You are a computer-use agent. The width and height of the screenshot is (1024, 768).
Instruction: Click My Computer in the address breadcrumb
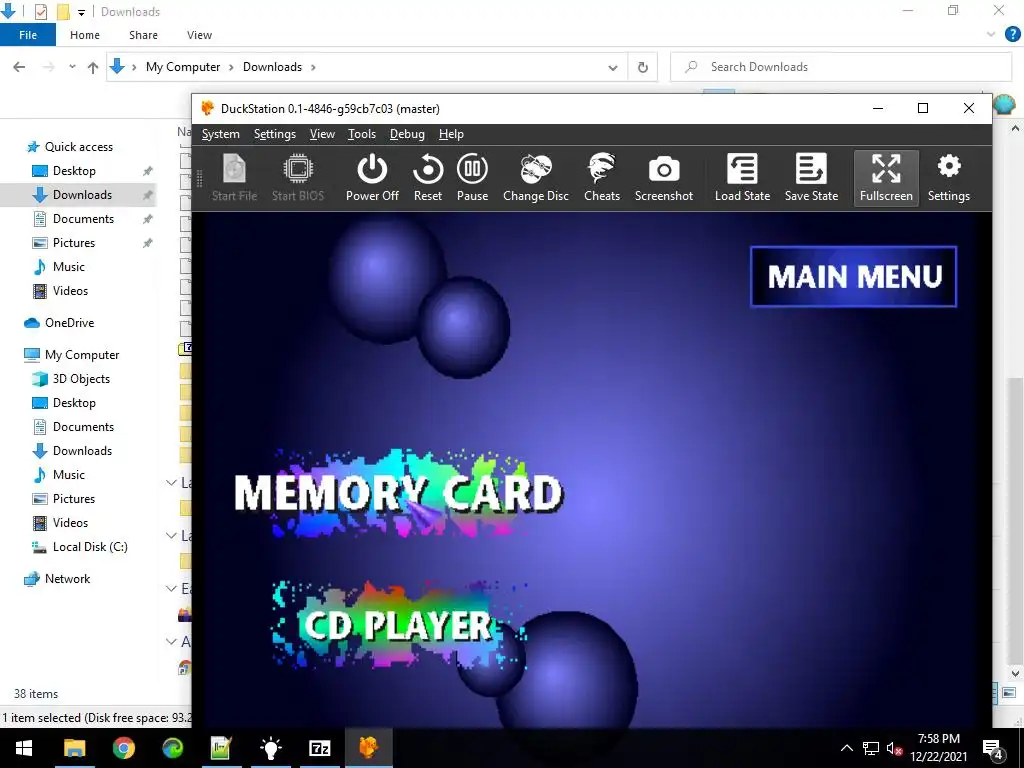click(183, 67)
